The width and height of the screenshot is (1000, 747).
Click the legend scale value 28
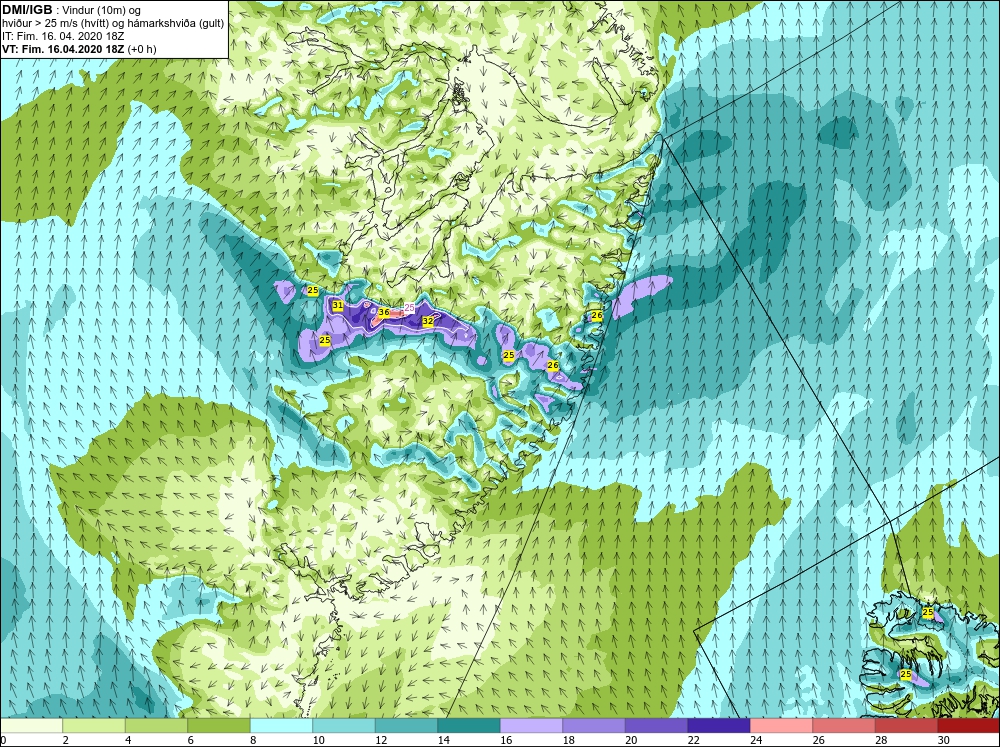point(881,740)
